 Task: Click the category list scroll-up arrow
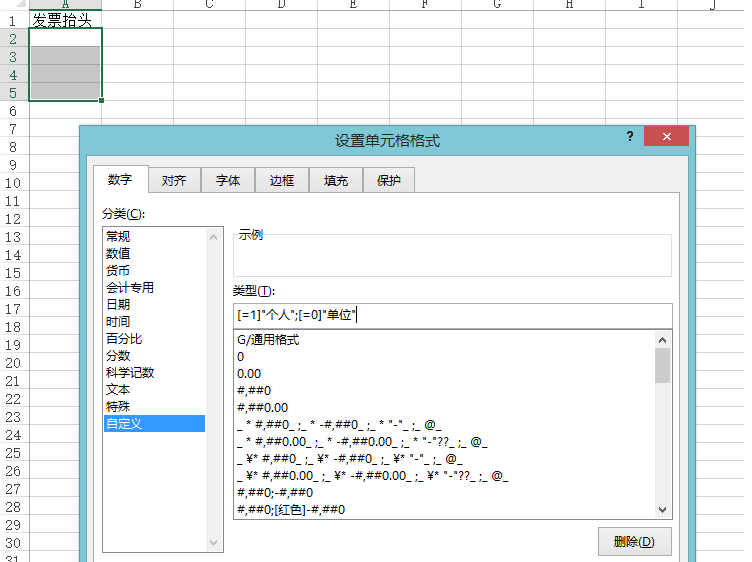pos(214,237)
